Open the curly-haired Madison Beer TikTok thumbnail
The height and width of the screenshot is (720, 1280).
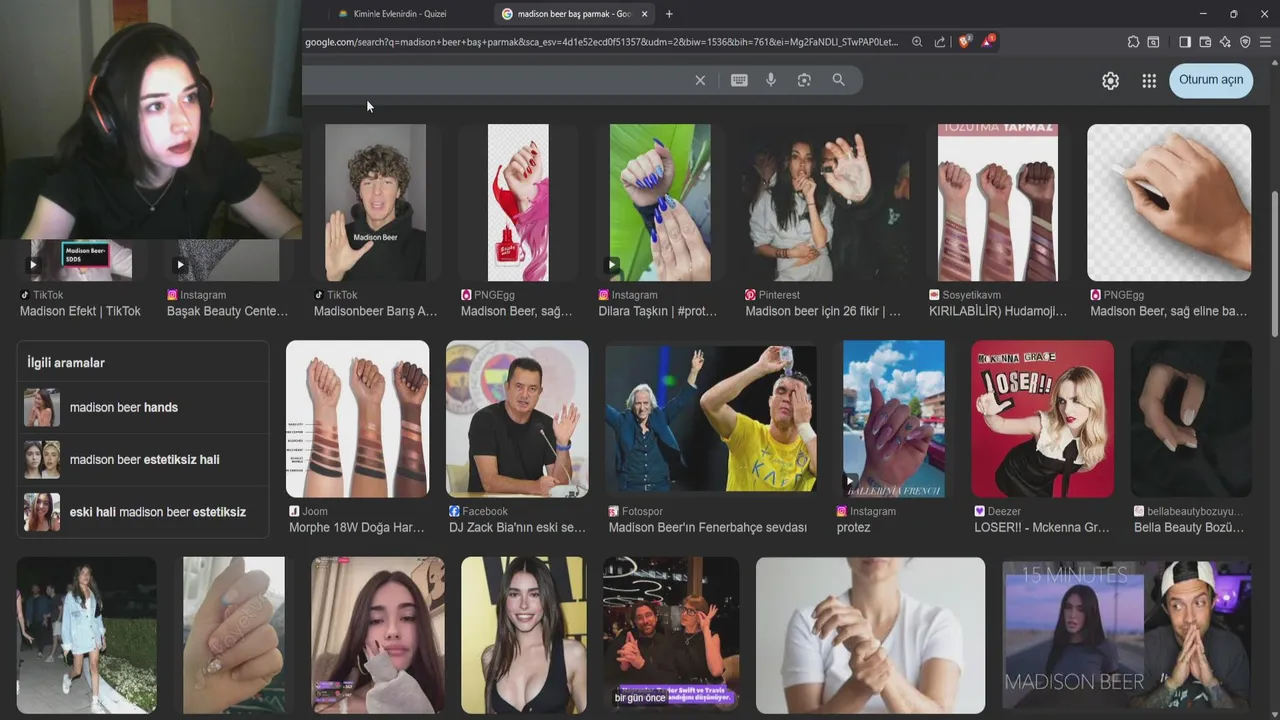tap(375, 202)
